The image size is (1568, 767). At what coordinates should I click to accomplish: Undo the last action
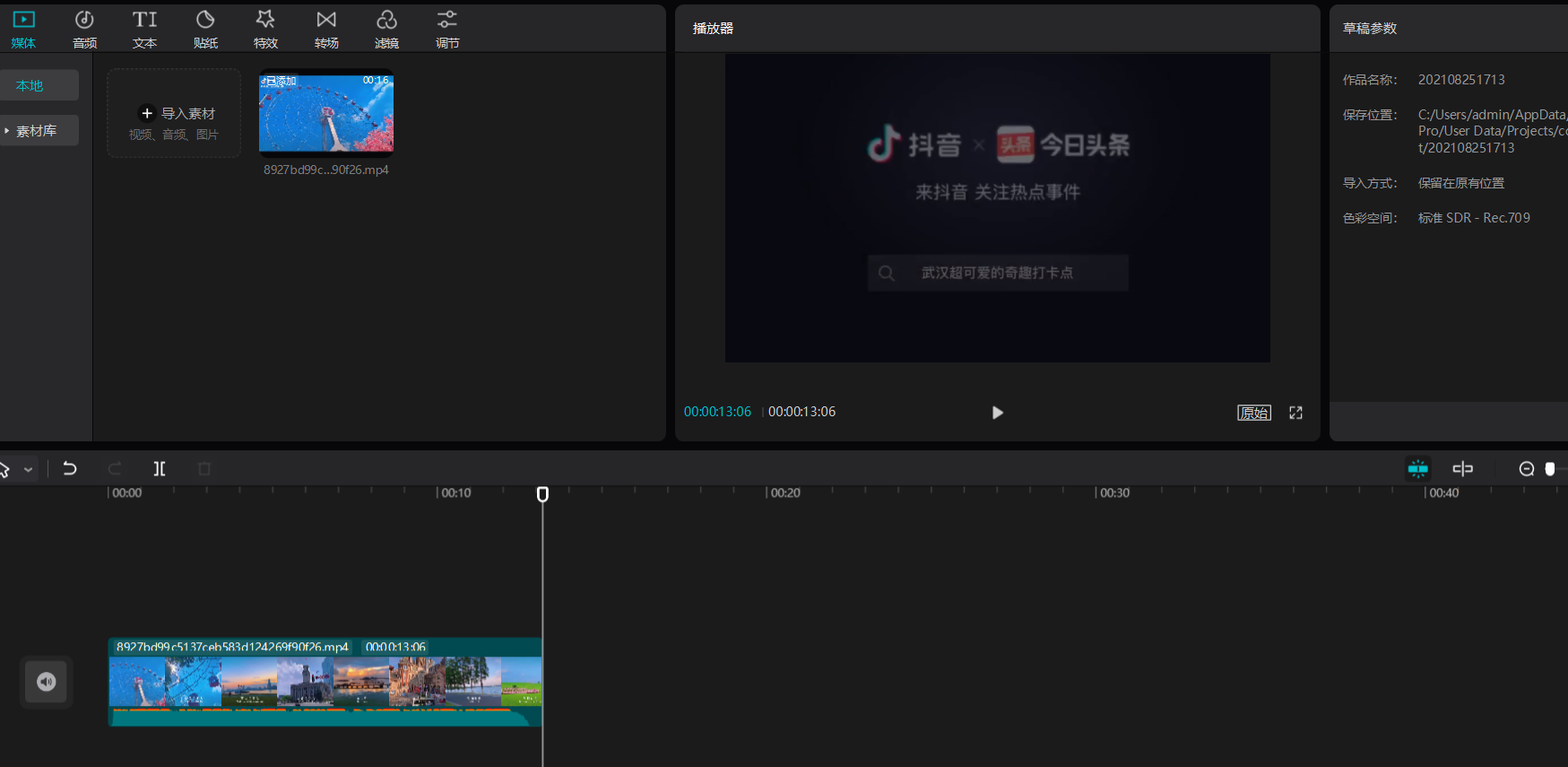click(x=70, y=468)
